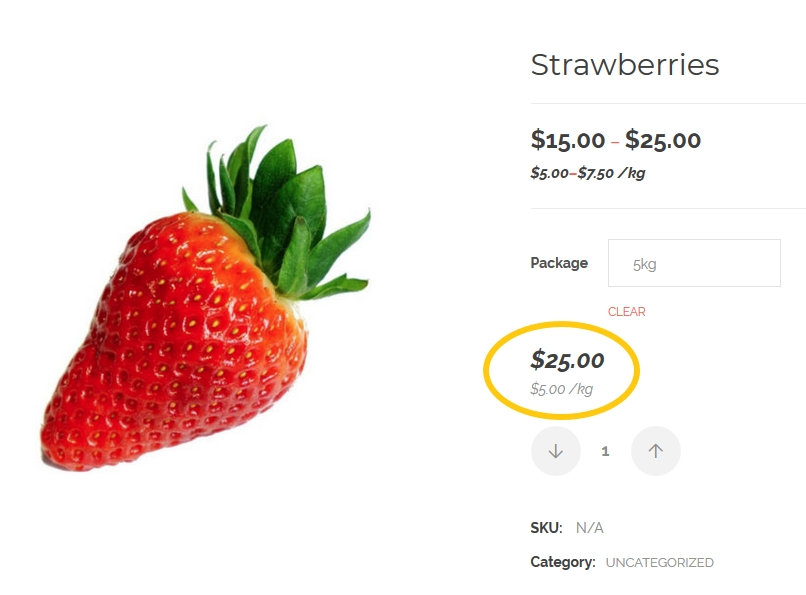Image resolution: width=806 pixels, height=595 pixels.
Task: Click the red CLEAR link
Action: click(x=627, y=311)
